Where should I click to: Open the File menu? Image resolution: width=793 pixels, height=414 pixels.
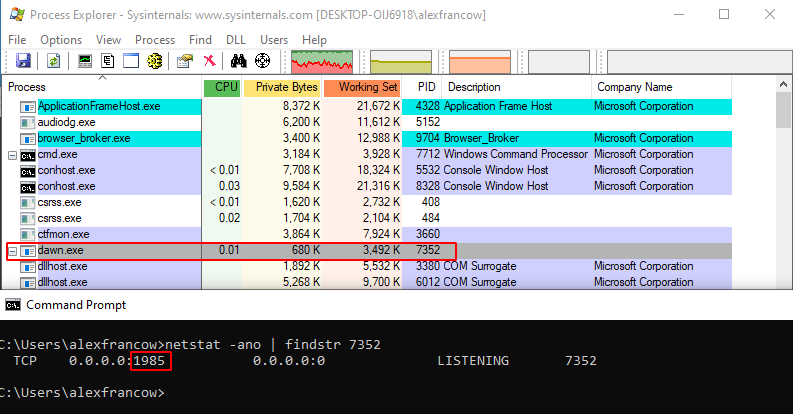[x=17, y=40]
